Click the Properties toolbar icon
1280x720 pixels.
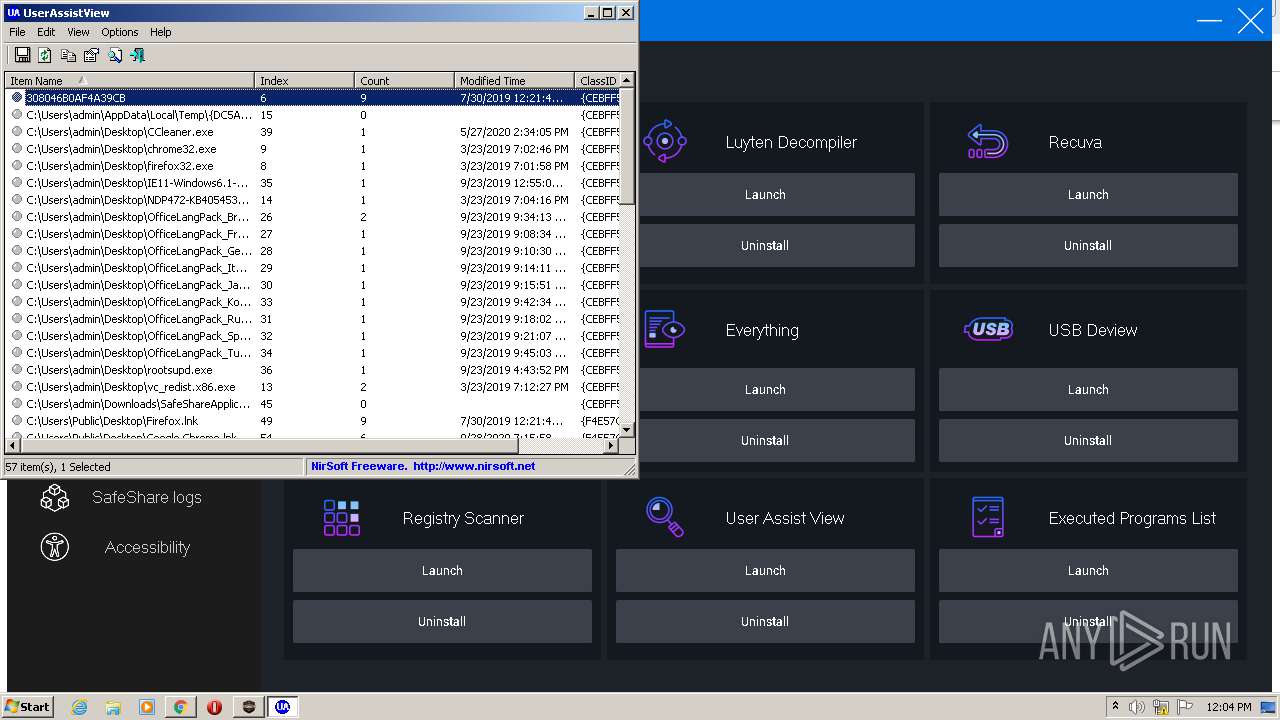point(91,55)
